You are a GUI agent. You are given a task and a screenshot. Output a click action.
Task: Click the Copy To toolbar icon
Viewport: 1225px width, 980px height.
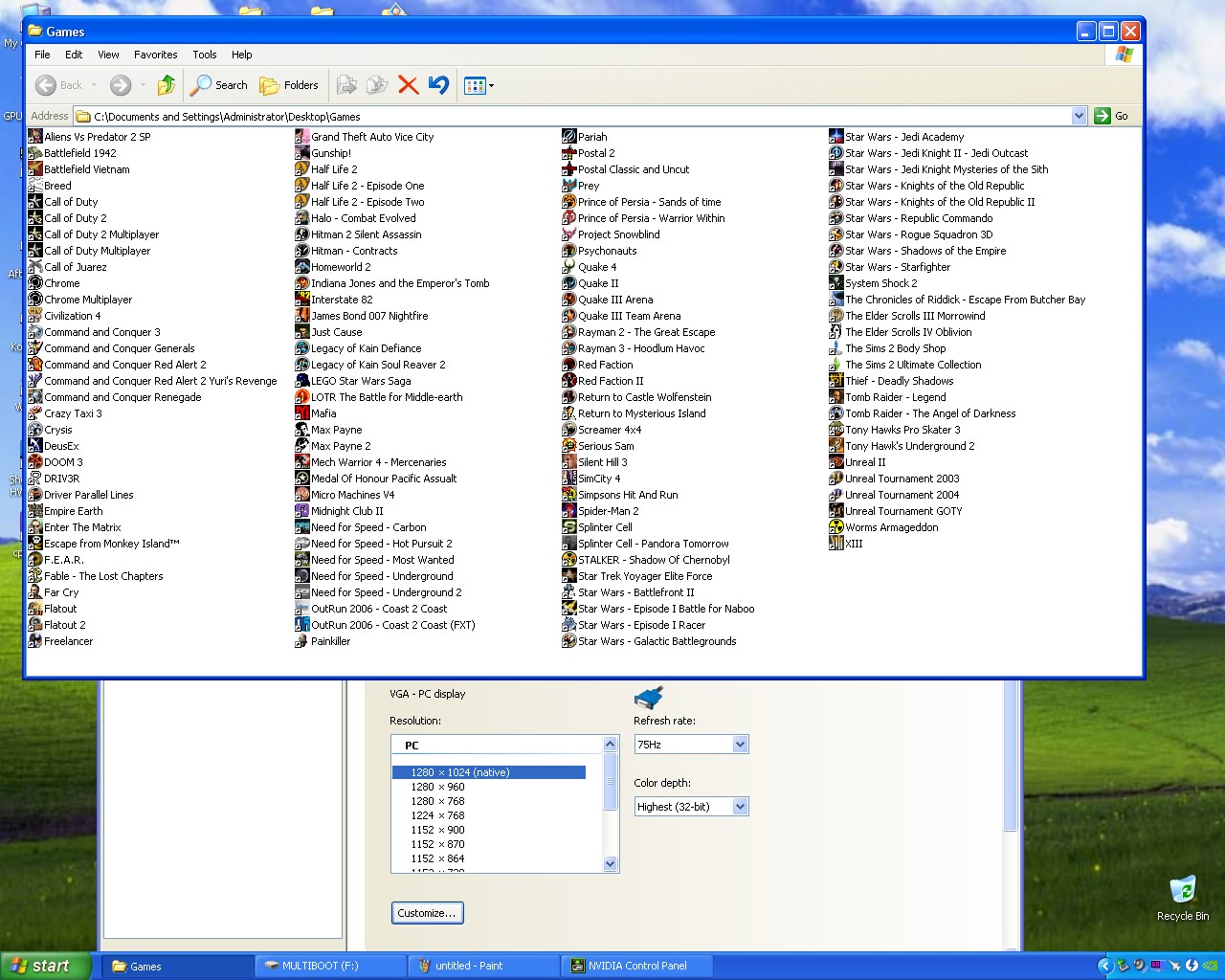click(x=377, y=85)
